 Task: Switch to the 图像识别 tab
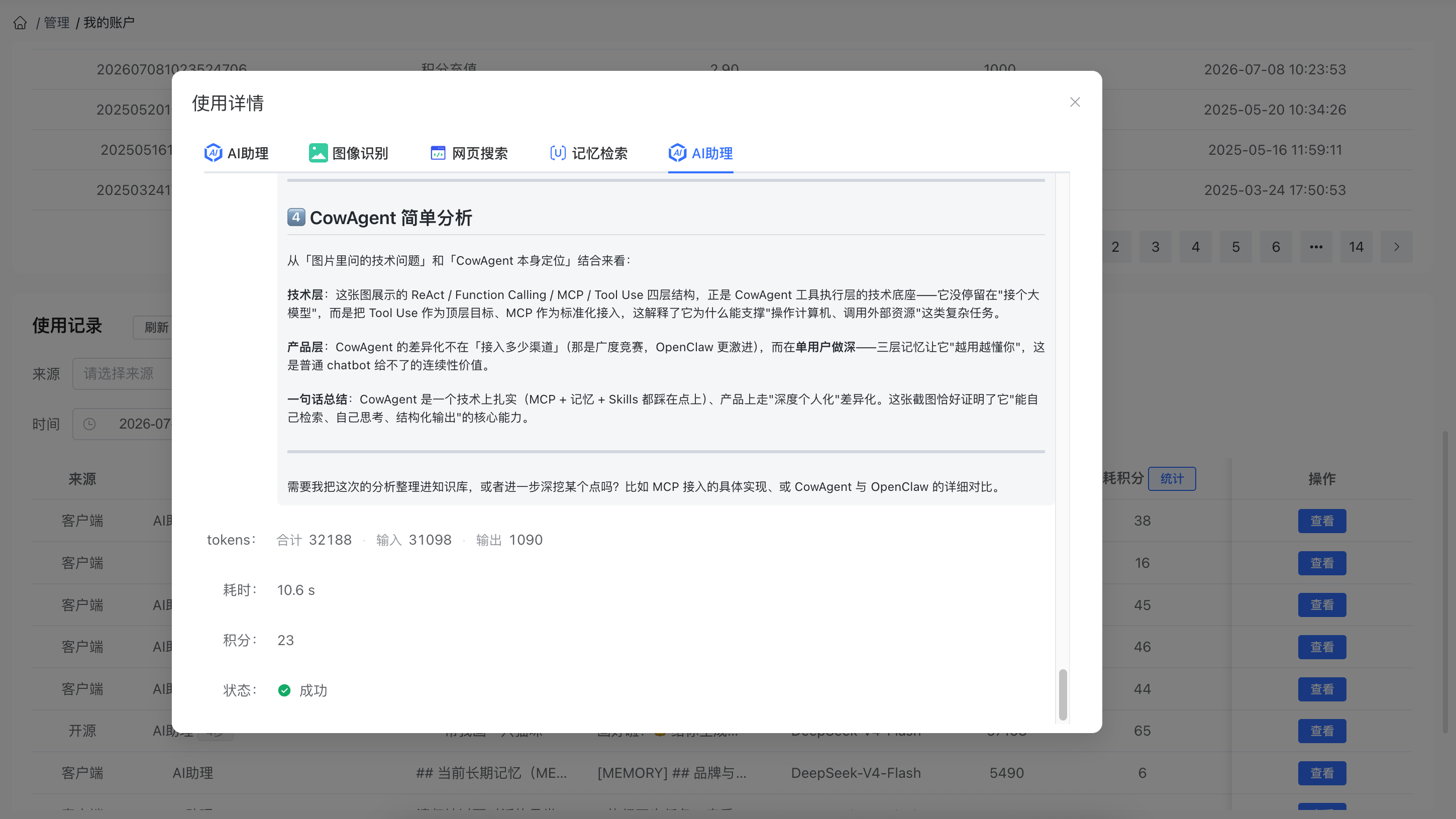348,153
